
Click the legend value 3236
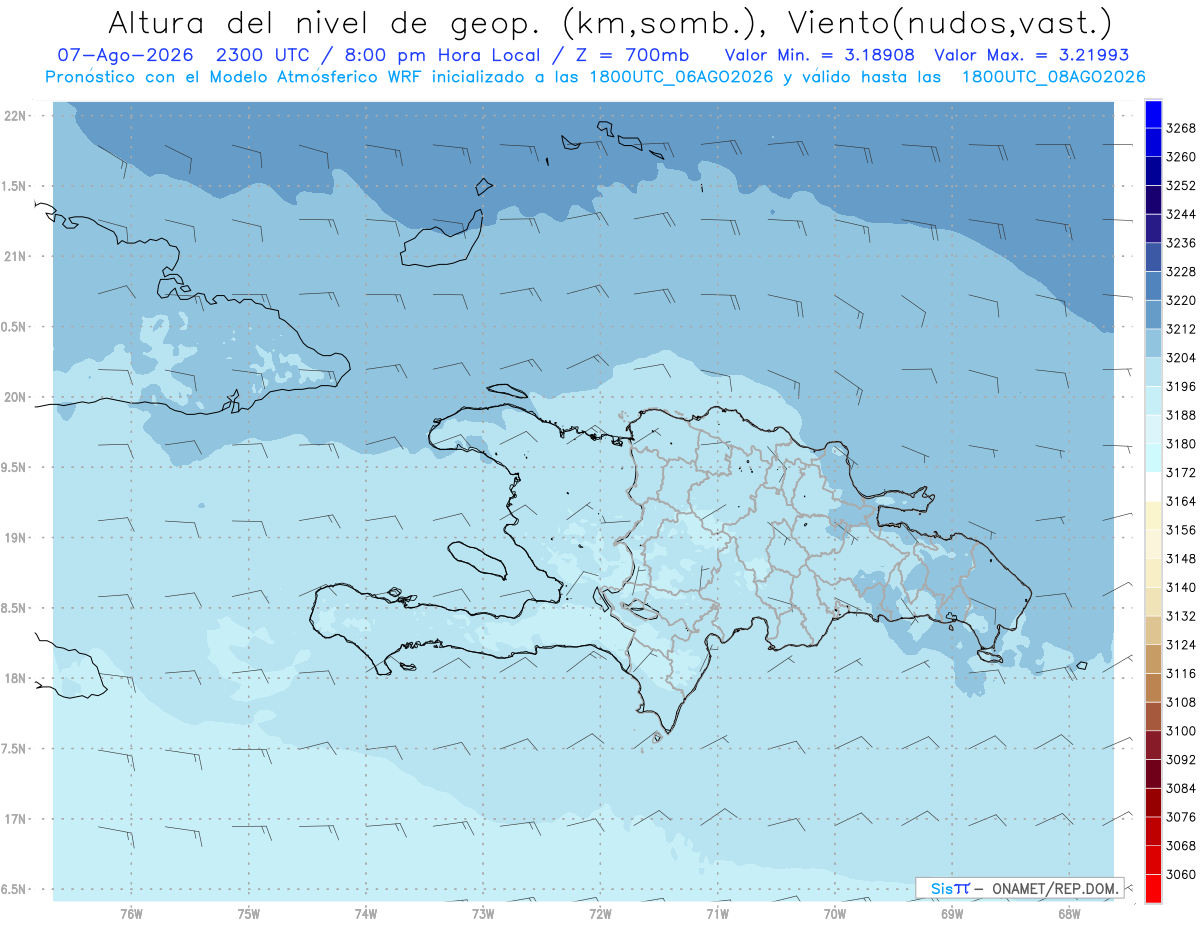(1180, 243)
